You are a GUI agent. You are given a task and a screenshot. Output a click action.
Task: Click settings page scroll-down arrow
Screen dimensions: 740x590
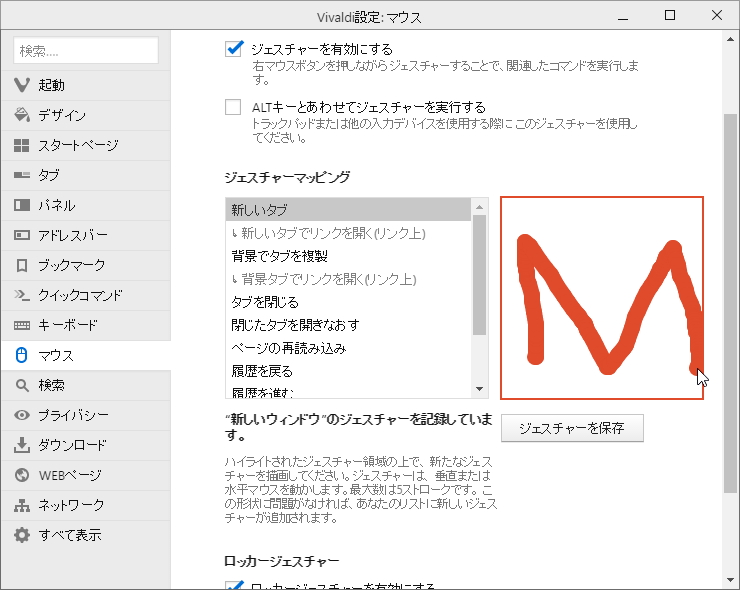(x=731, y=580)
